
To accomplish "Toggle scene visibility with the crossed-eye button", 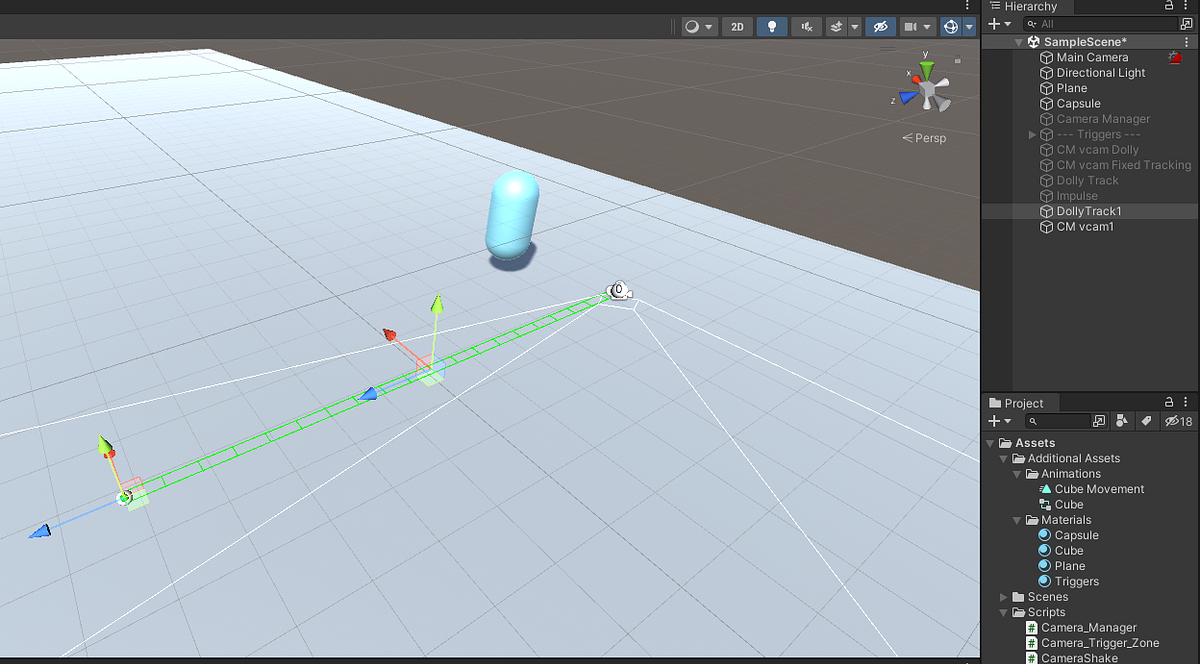I will pos(881,26).
